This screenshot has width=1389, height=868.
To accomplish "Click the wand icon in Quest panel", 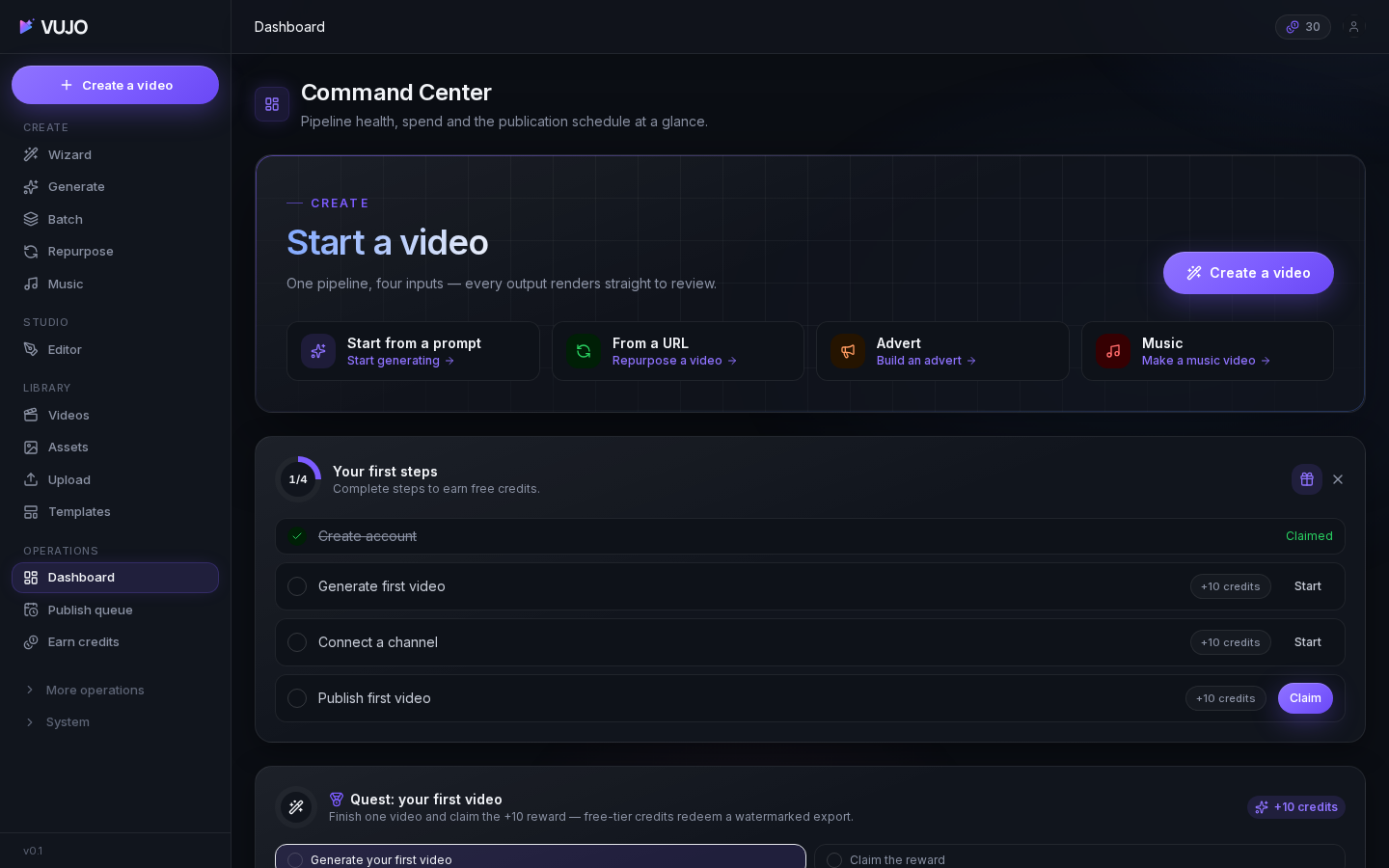I will tap(296, 807).
